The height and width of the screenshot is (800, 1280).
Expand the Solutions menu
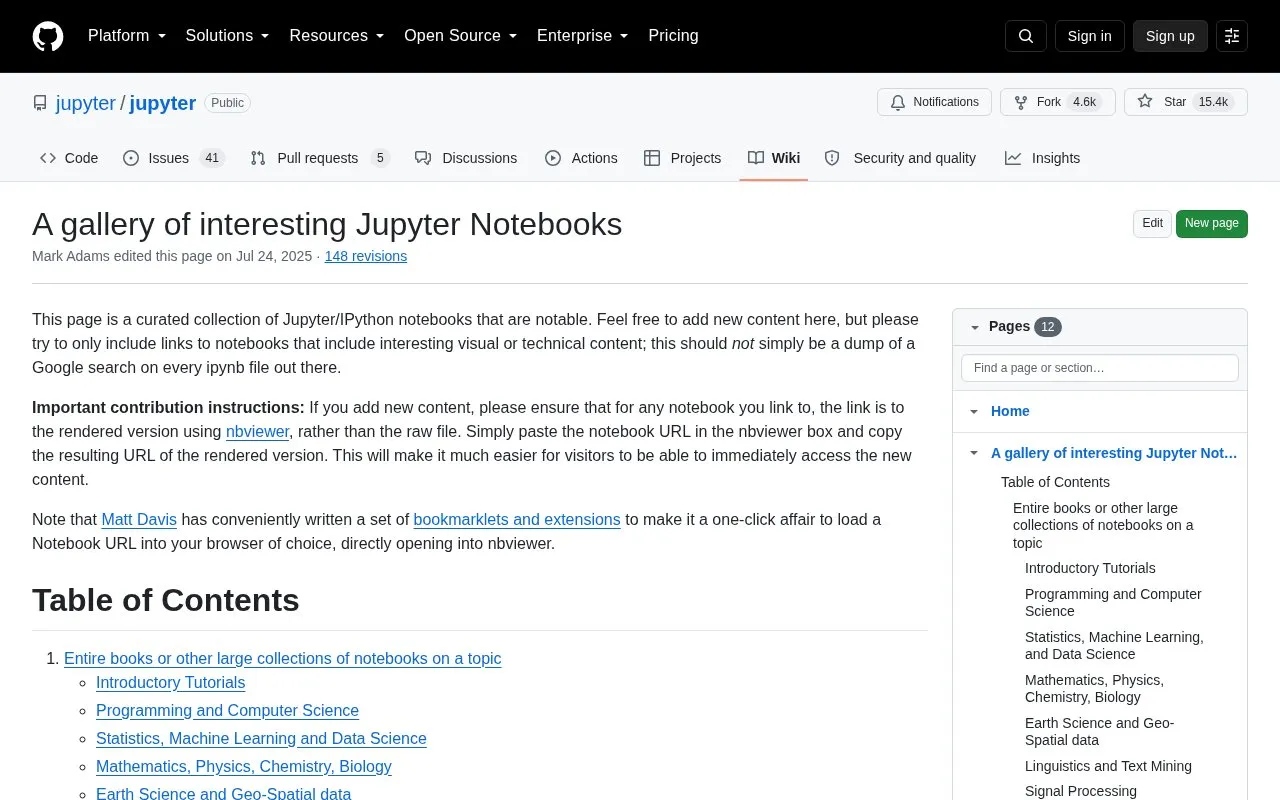(x=228, y=36)
